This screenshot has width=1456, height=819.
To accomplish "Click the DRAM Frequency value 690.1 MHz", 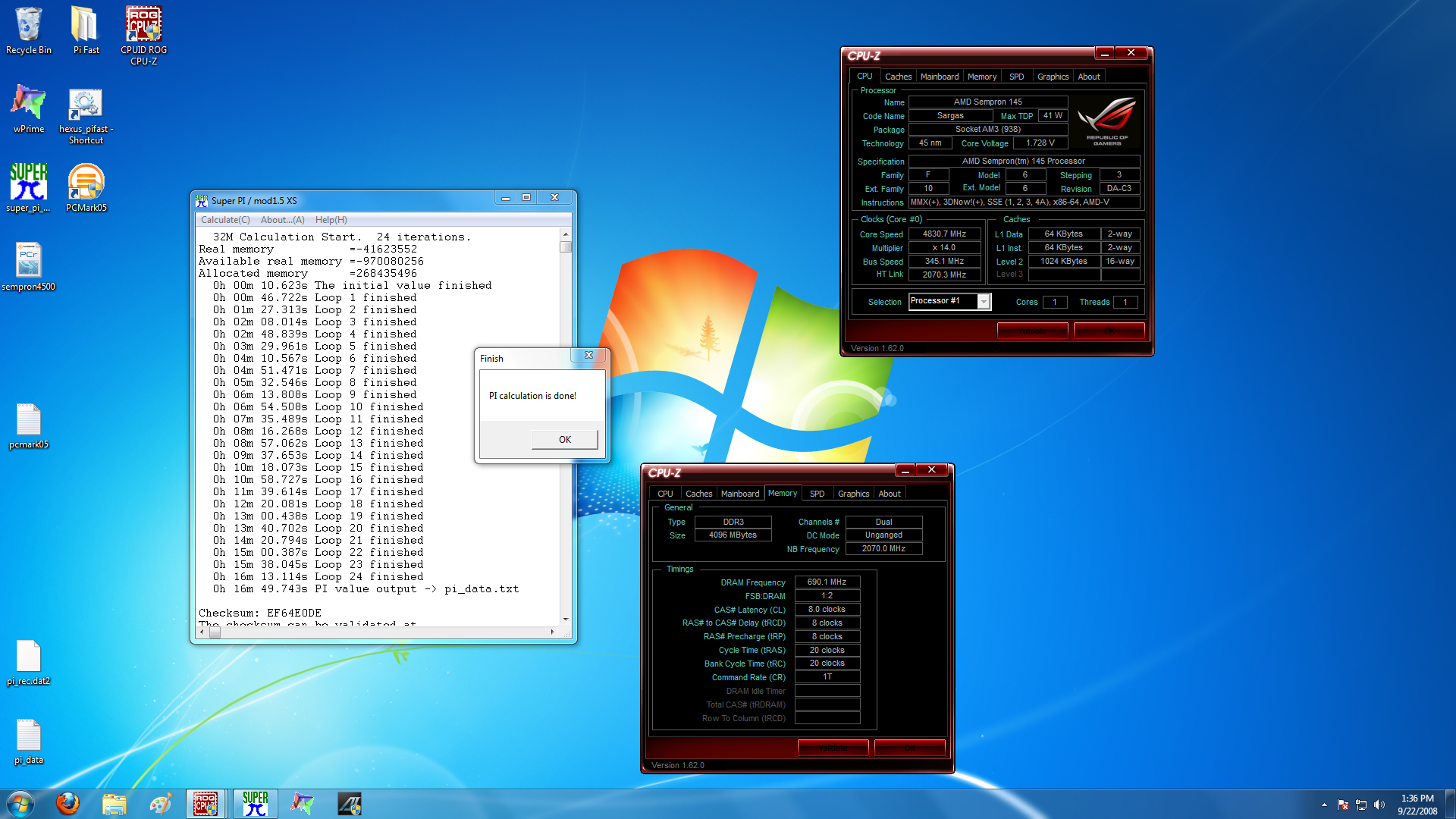I will pyautogui.click(x=827, y=582).
